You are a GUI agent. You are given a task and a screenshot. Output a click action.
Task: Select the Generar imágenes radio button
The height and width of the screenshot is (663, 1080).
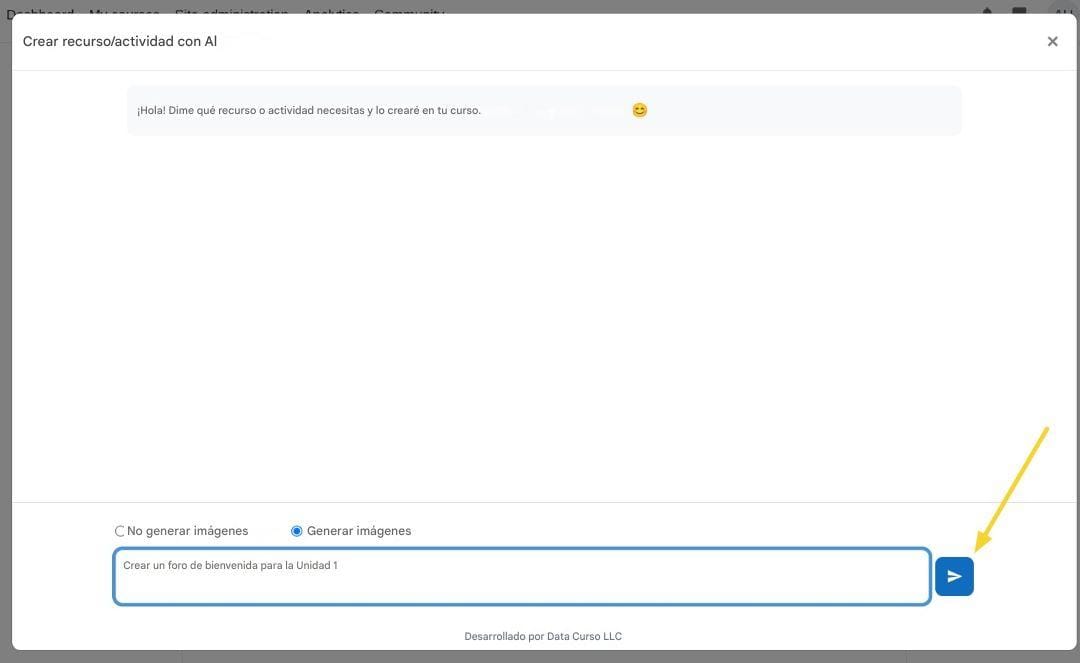pyautogui.click(x=296, y=531)
